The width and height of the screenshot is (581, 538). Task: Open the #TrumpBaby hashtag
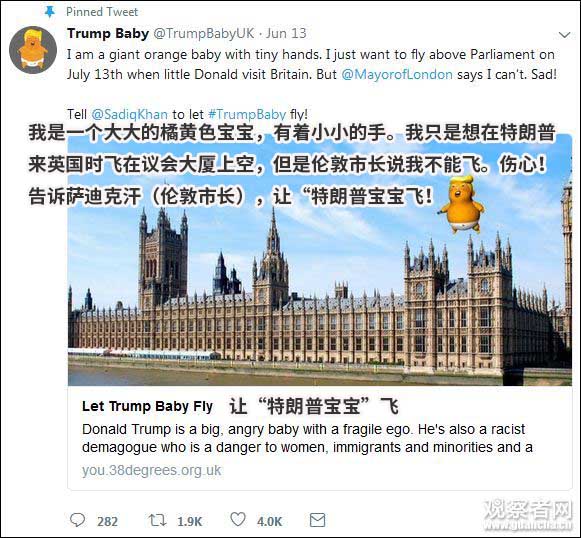coord(247,114)
